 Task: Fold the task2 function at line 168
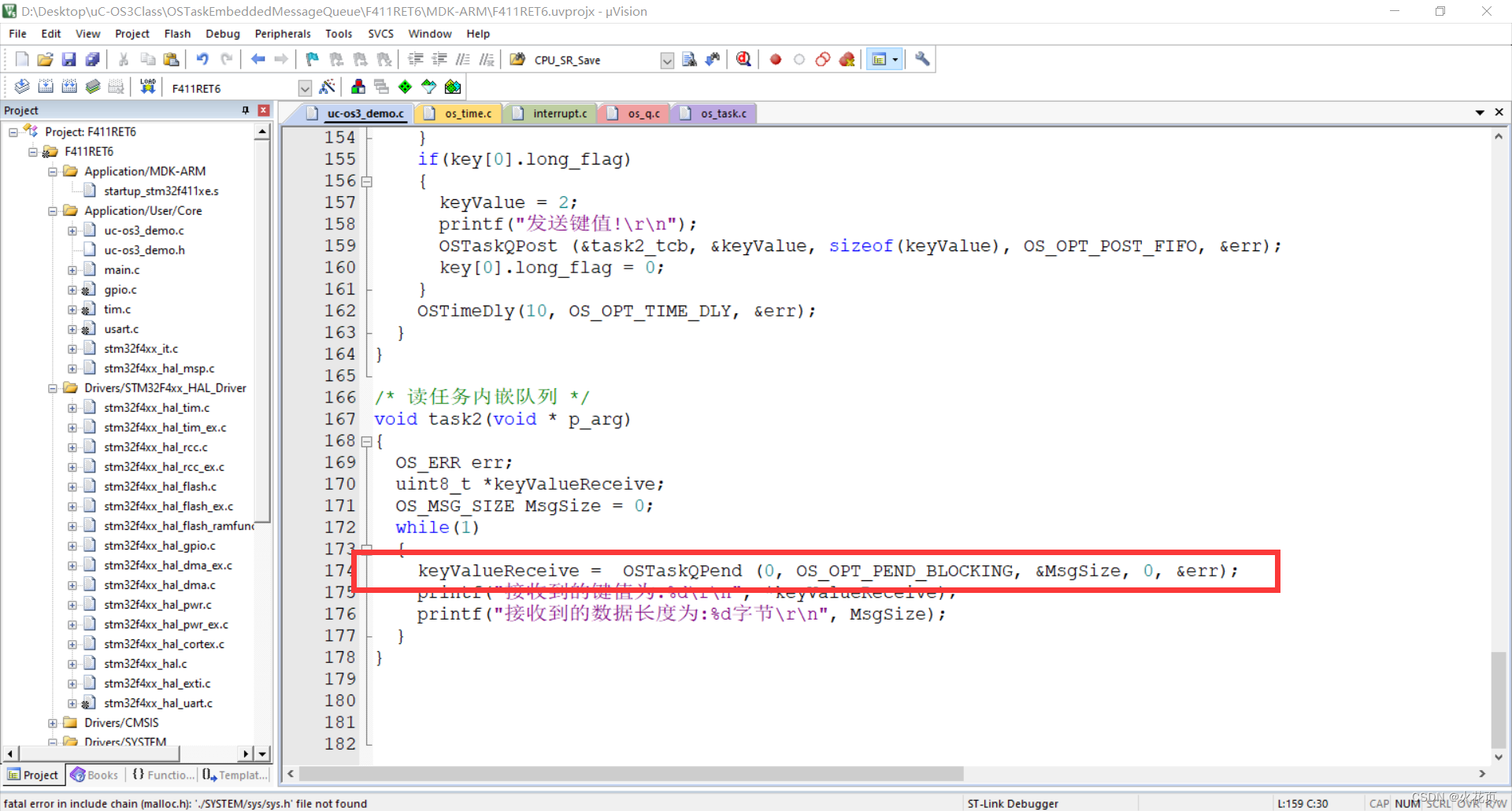366,442
